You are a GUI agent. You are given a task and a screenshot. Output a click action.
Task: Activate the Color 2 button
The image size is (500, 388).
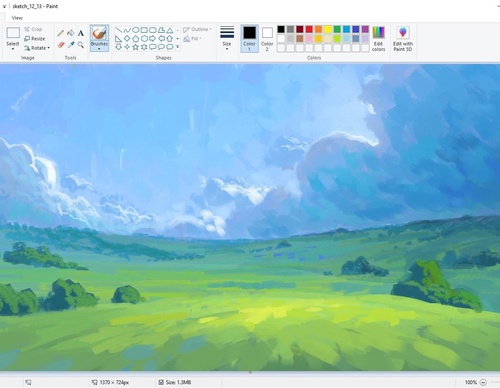tap(267, 39)
